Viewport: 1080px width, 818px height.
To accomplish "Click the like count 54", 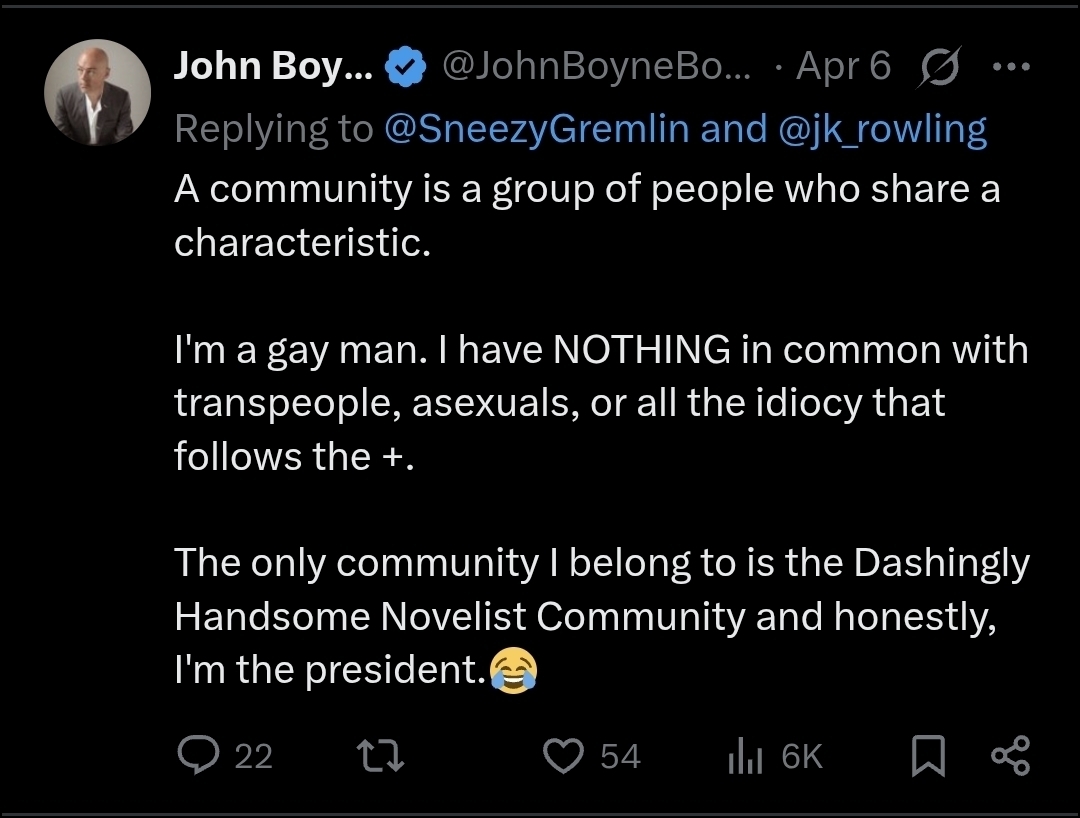I will [x=620, y=756].
